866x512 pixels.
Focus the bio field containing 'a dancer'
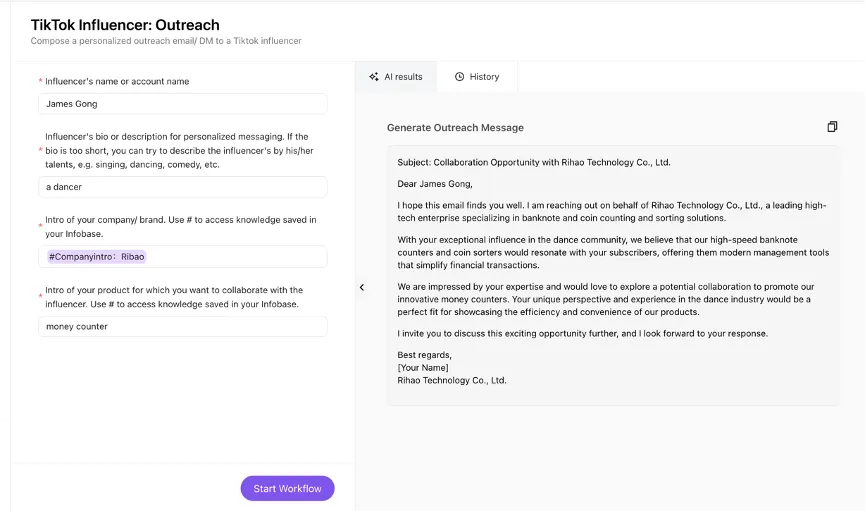183,187
